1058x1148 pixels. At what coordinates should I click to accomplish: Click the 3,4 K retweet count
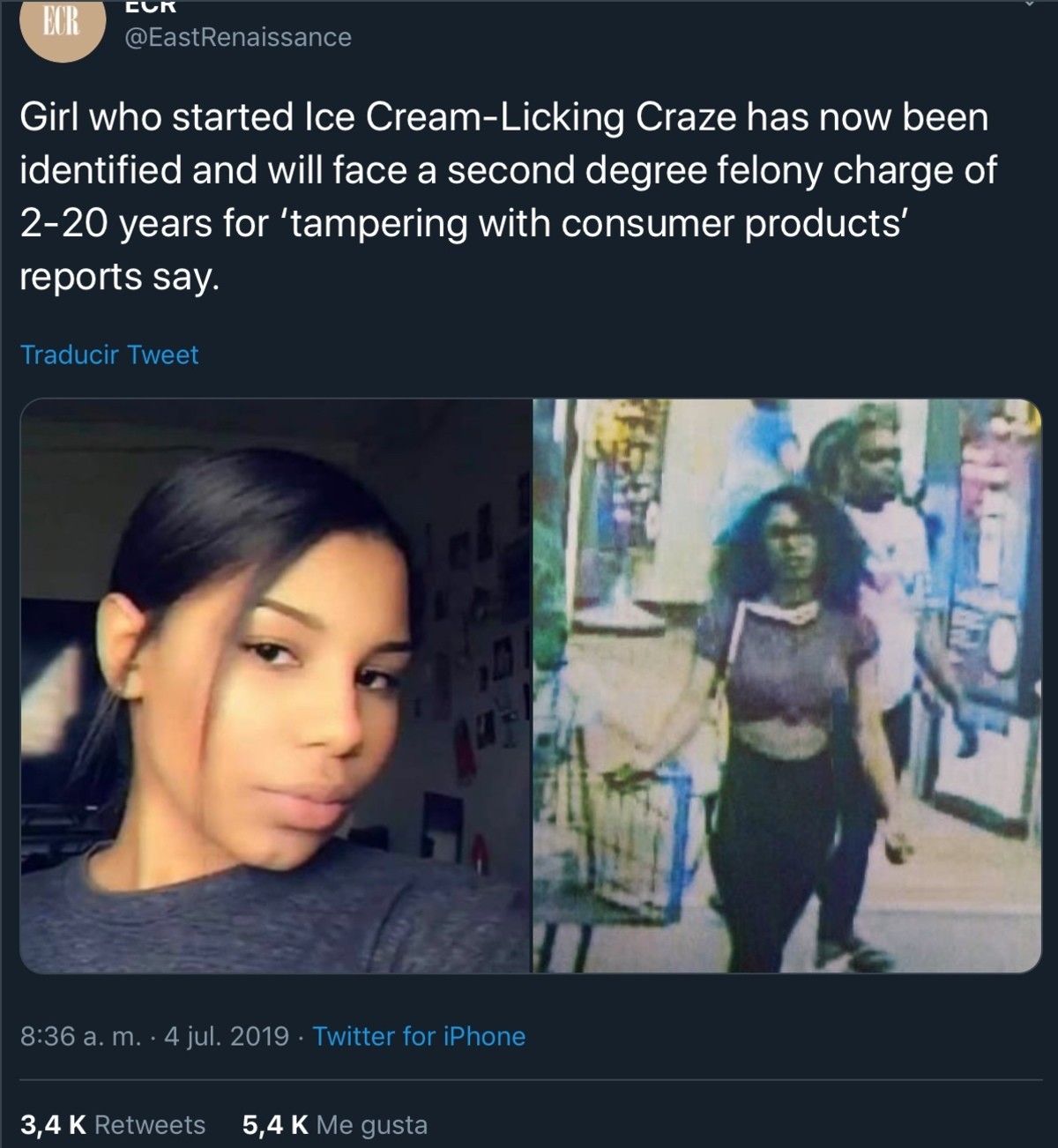(x=53, y=1125)
